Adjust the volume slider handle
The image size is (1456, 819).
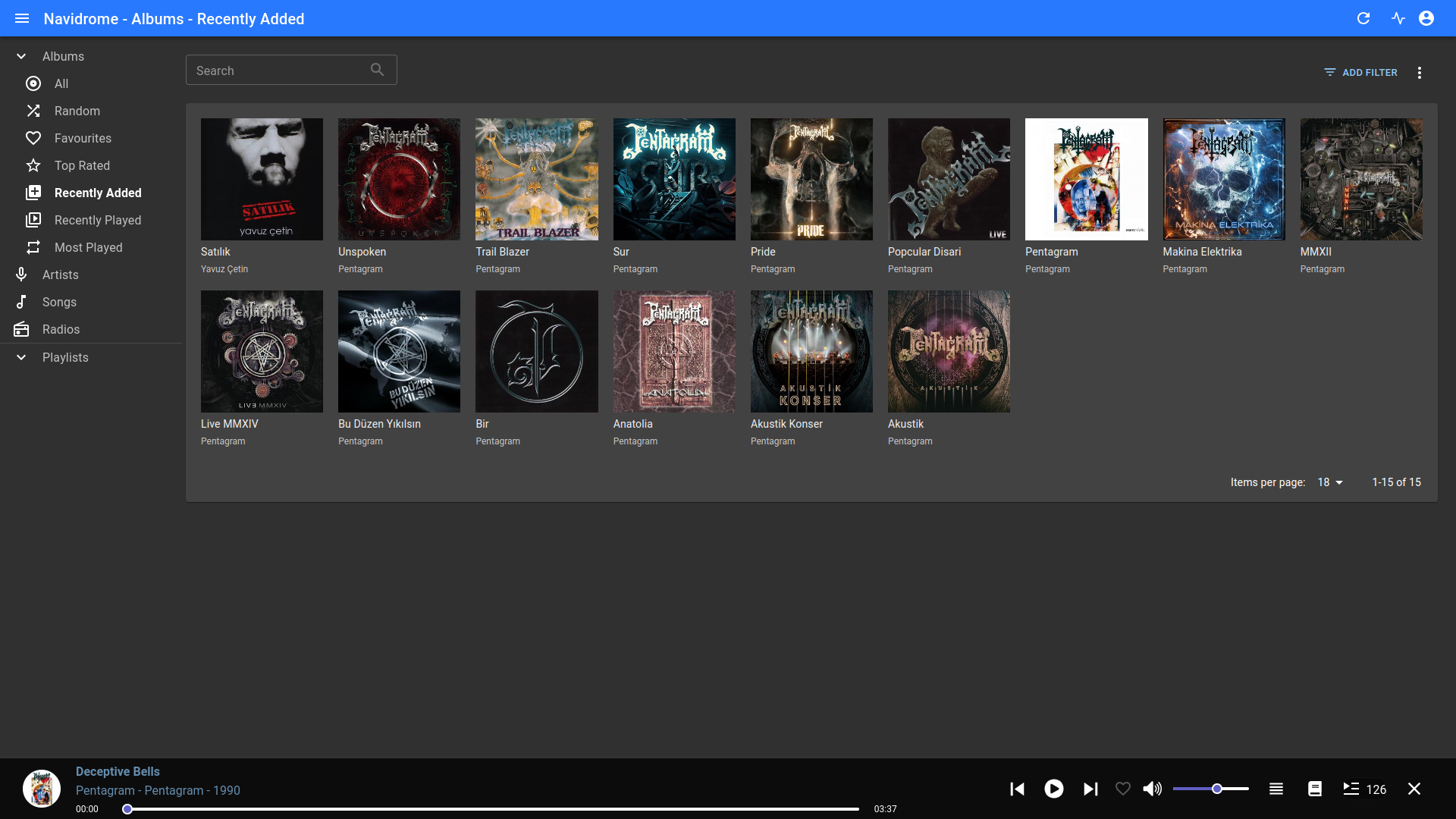pos(1216,789)
